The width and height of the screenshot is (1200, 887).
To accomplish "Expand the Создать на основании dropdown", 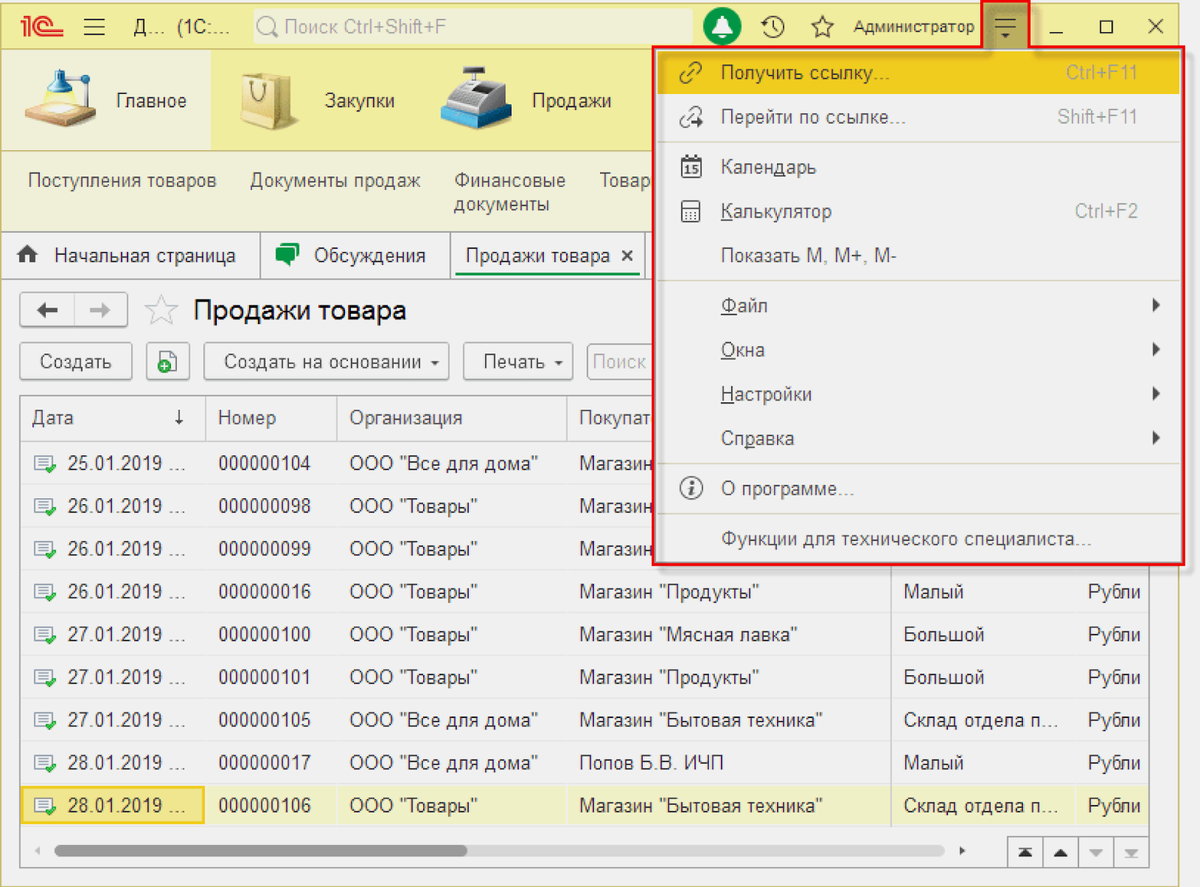I will tap(327, 362).
